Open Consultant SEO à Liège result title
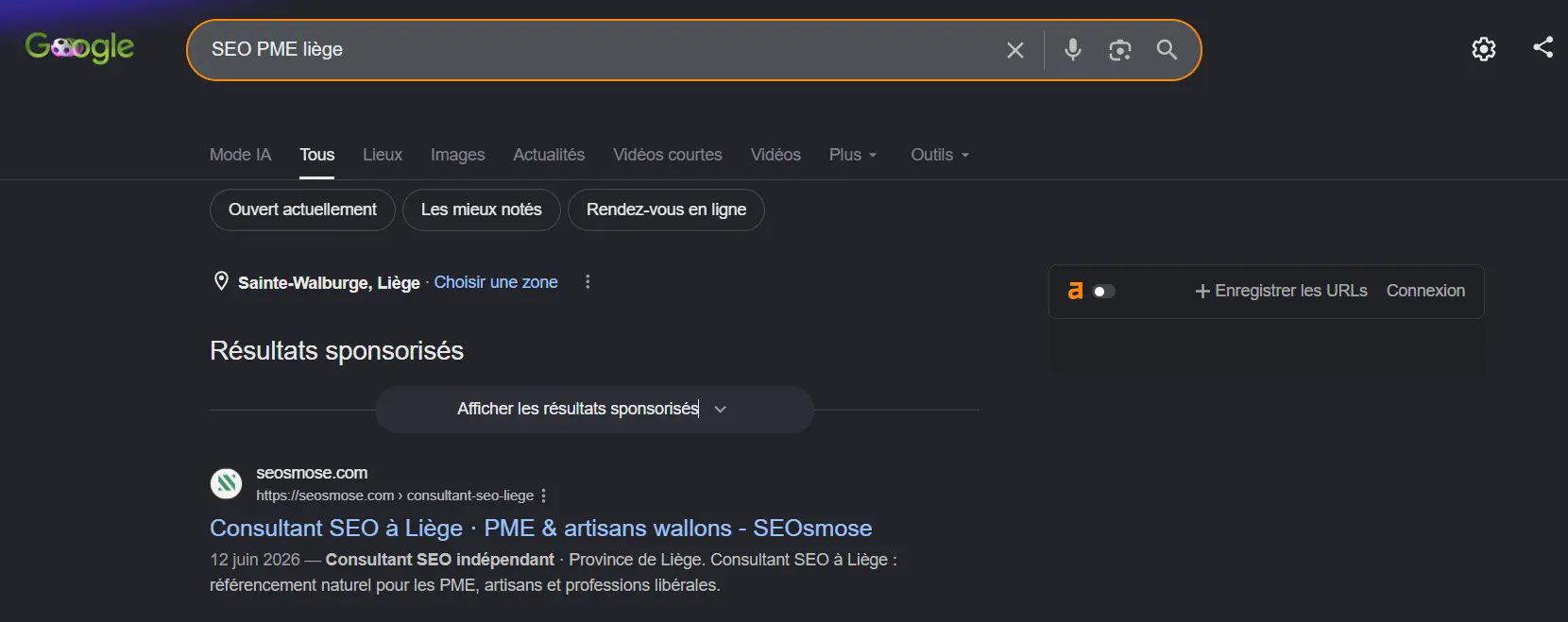1568x622 pixels. 540,528
